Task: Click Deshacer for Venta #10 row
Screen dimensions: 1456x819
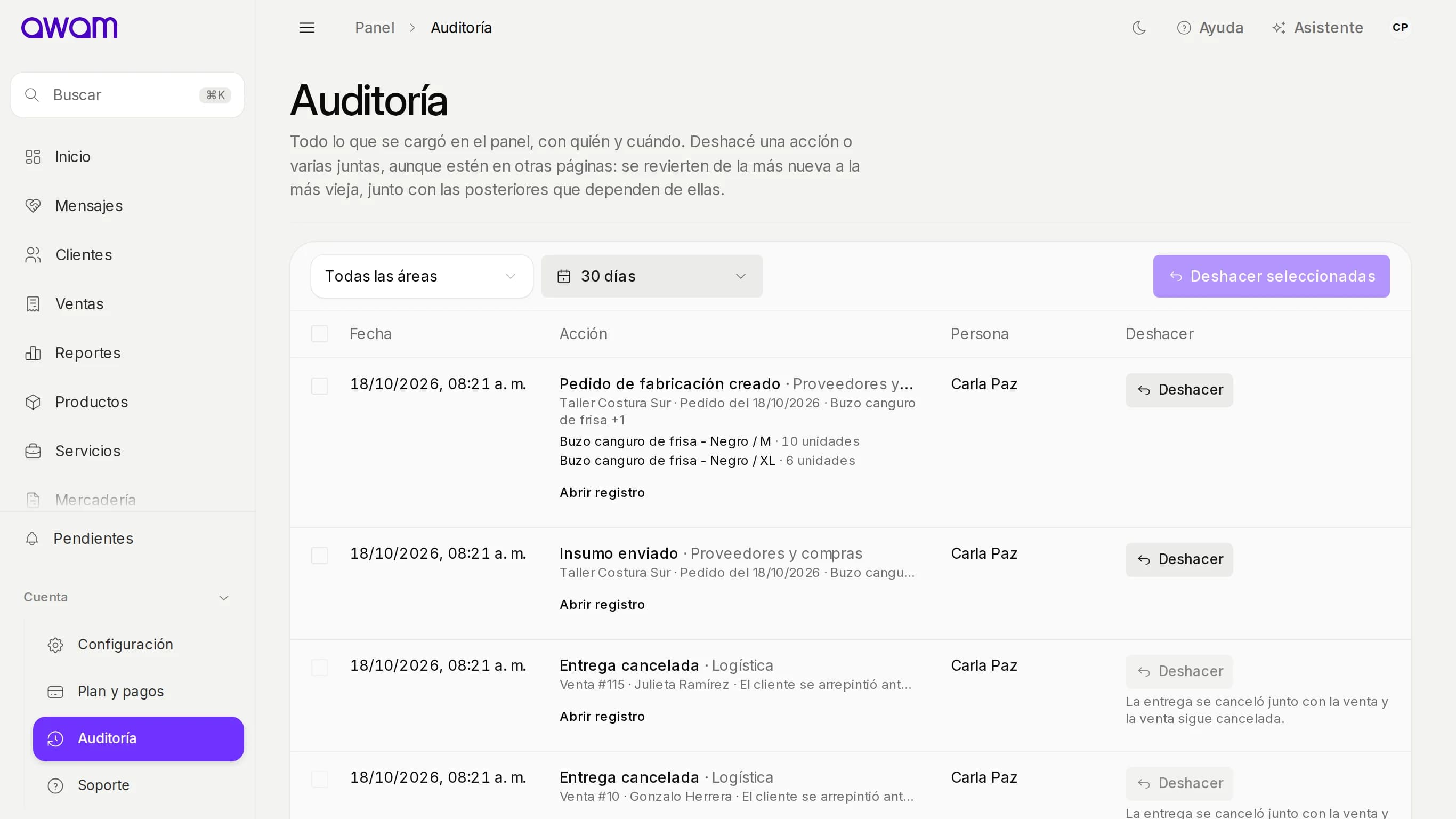Action: (1179, 784)
